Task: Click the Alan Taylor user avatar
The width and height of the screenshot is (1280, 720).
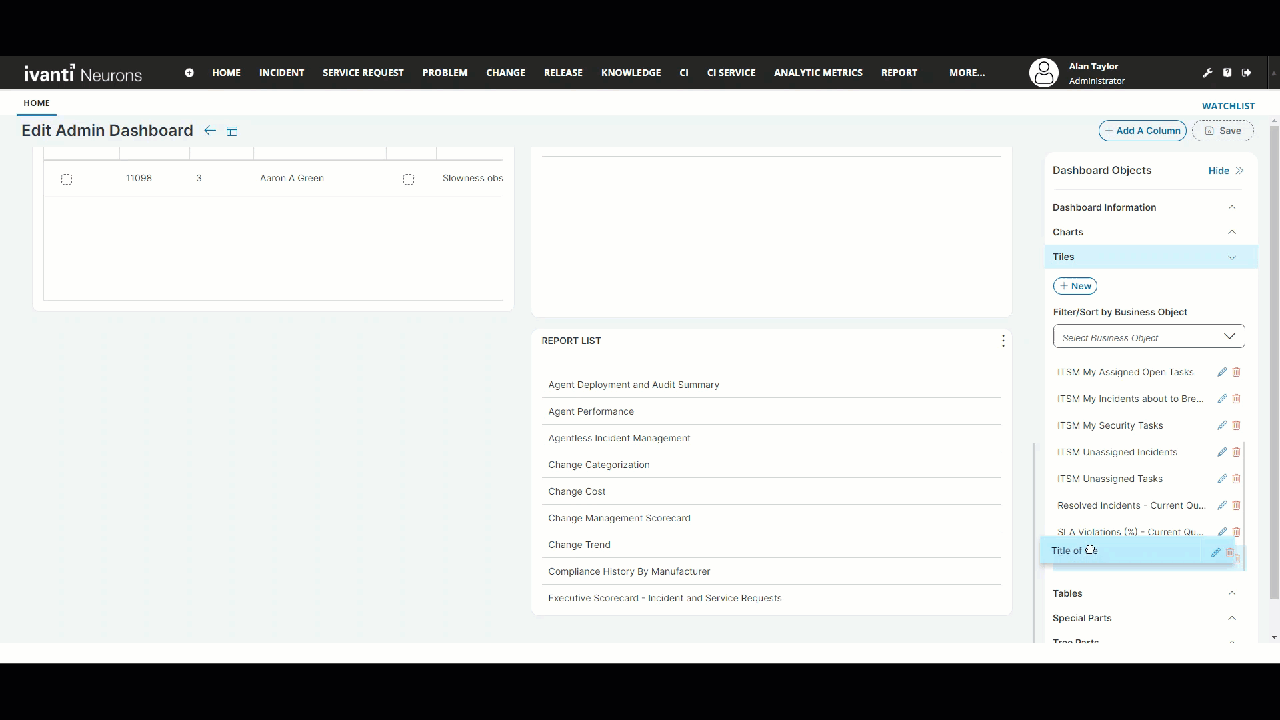Action: click(1043, 73)
